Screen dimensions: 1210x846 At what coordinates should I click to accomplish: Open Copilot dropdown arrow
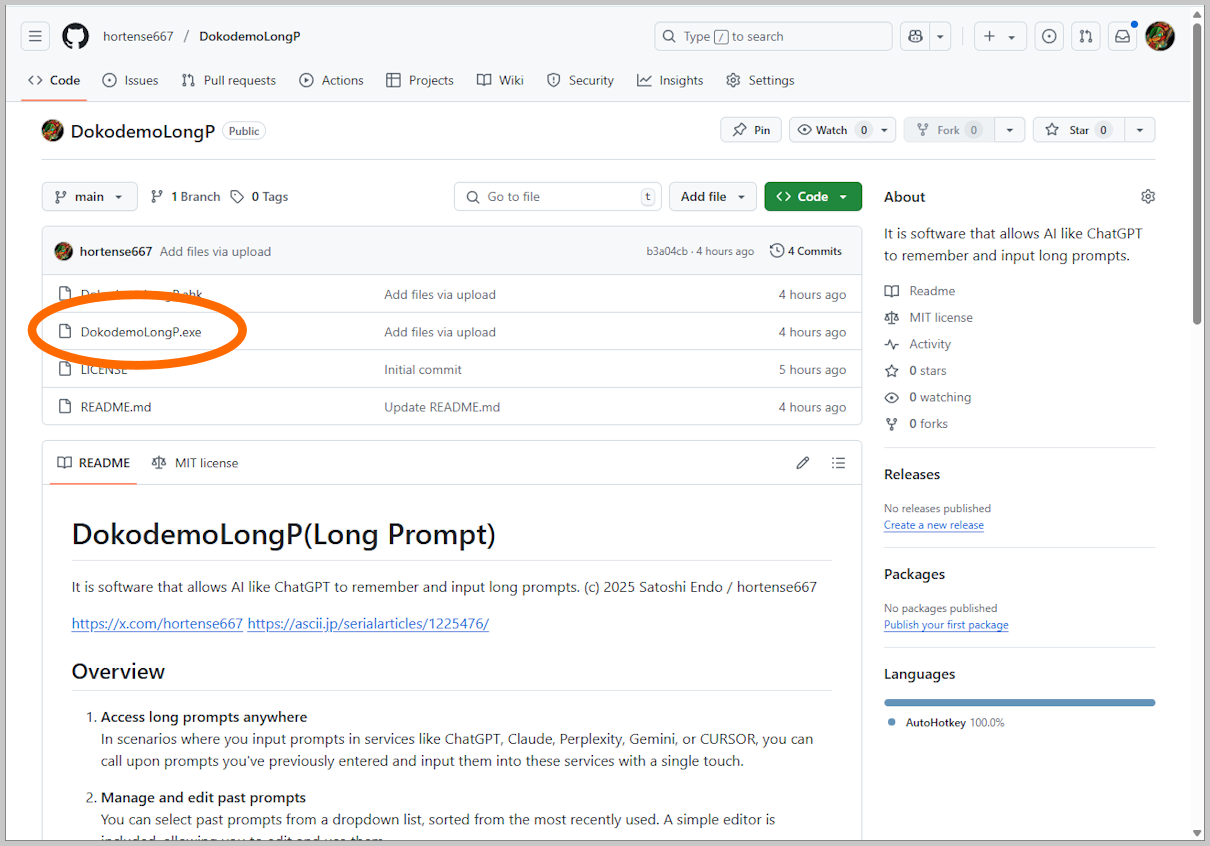point(940,37)
